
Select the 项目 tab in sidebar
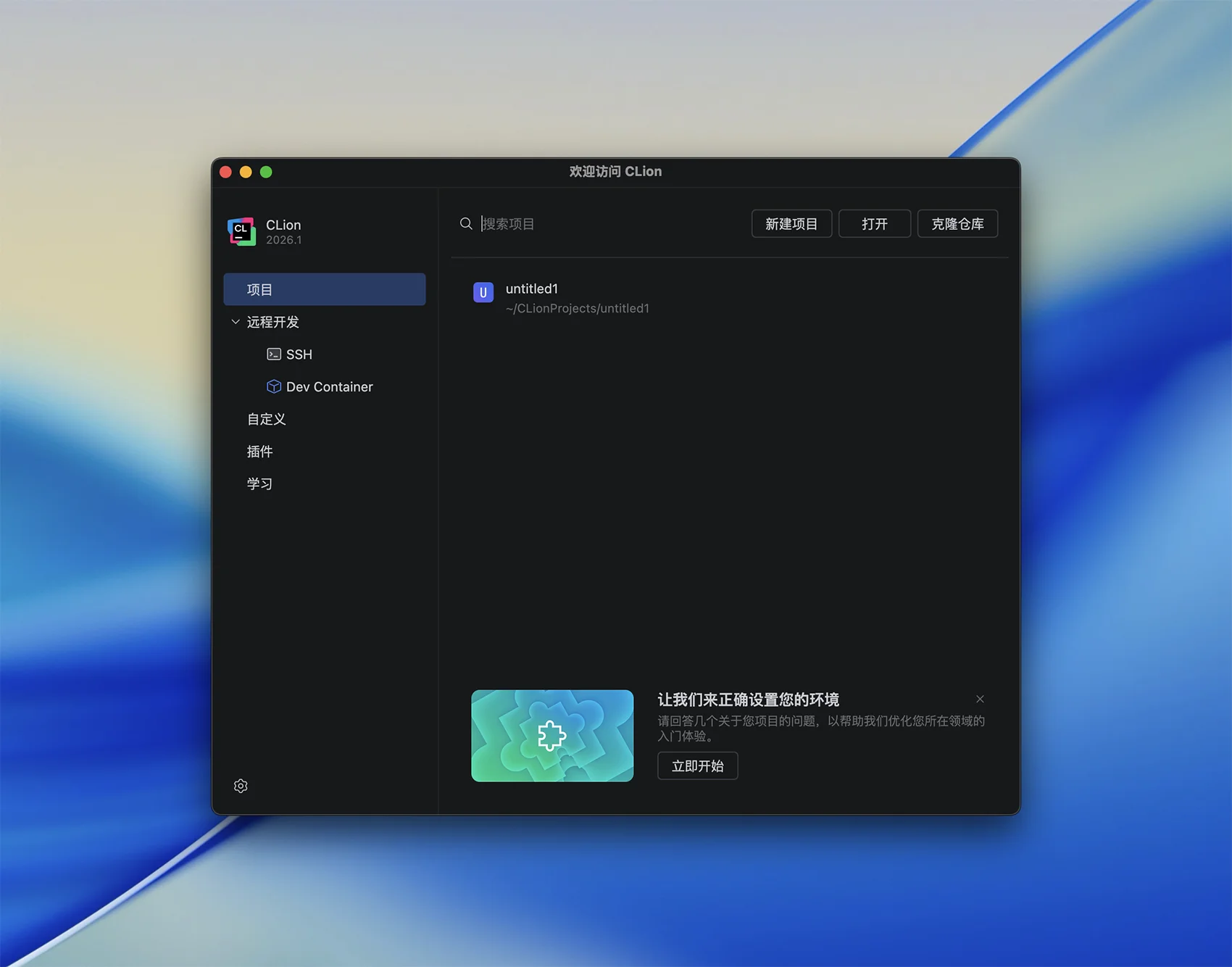tap(324, 289)
